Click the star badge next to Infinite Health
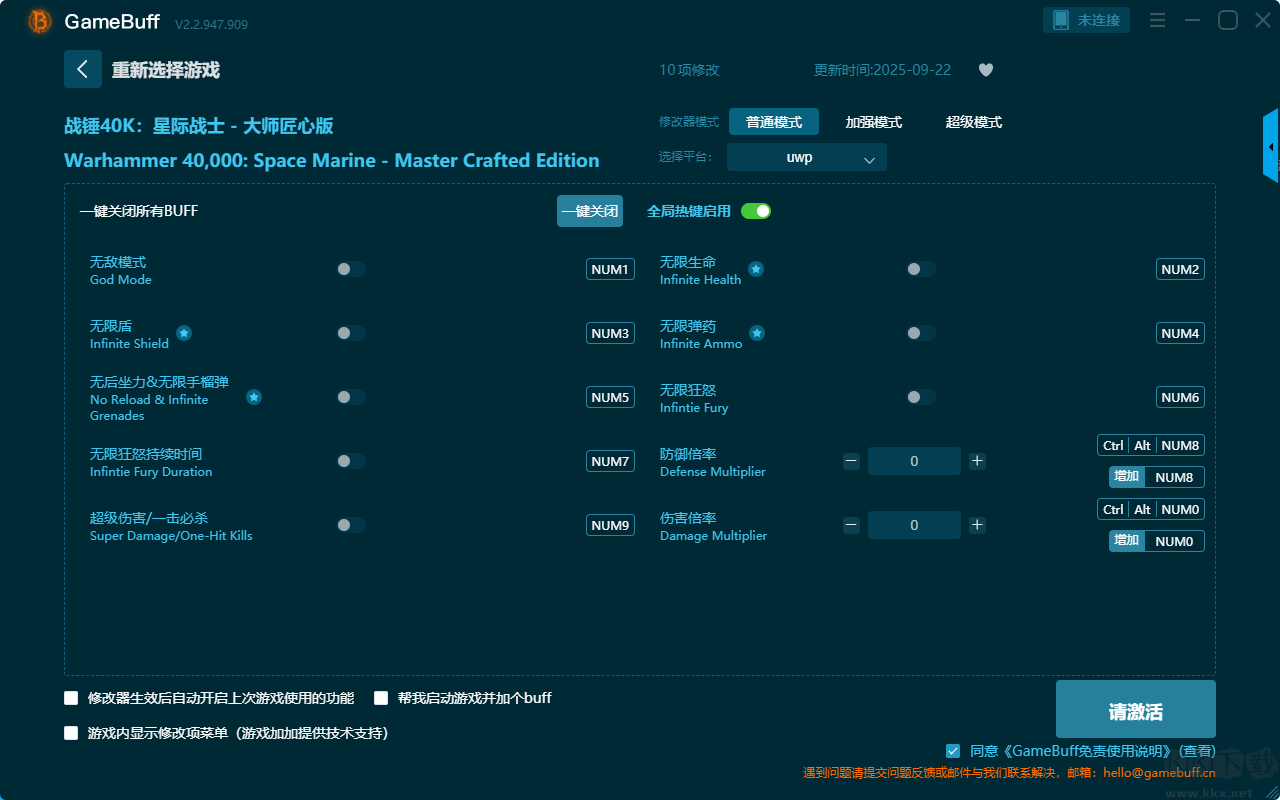 coord(756,269)
